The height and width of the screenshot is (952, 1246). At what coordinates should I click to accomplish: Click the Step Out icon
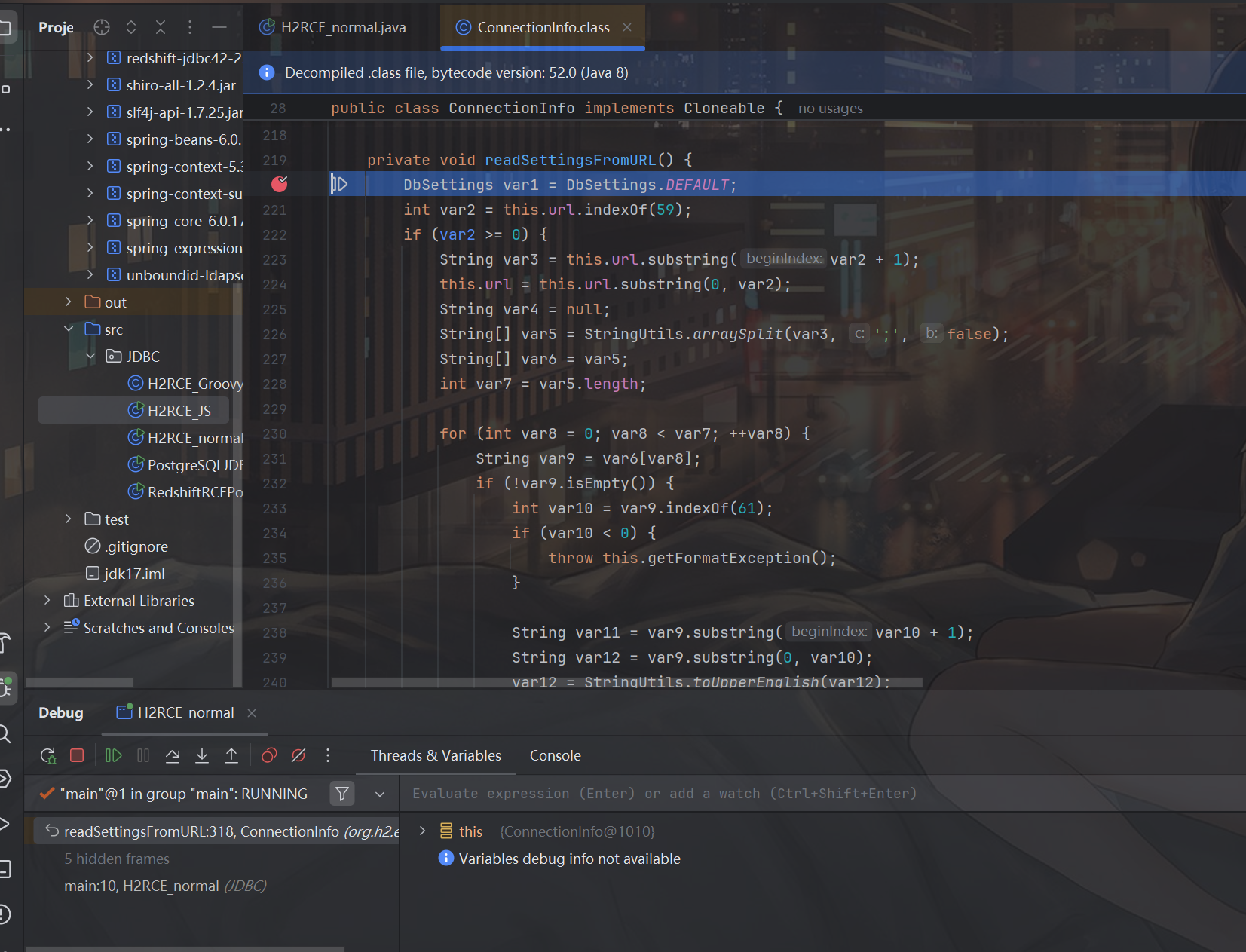[231, 755]
